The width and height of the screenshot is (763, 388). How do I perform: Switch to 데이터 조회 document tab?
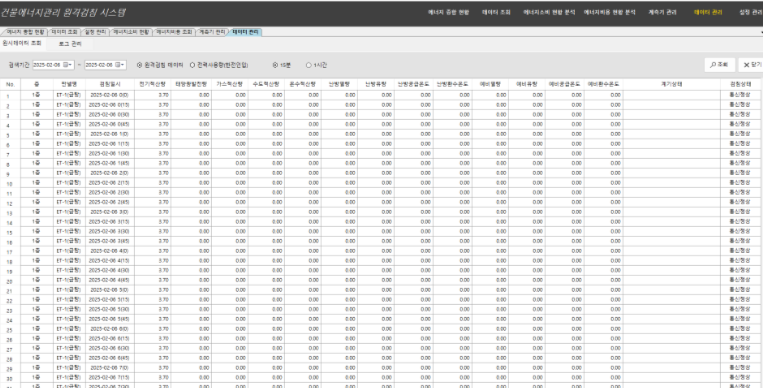[x=64, y=32]
